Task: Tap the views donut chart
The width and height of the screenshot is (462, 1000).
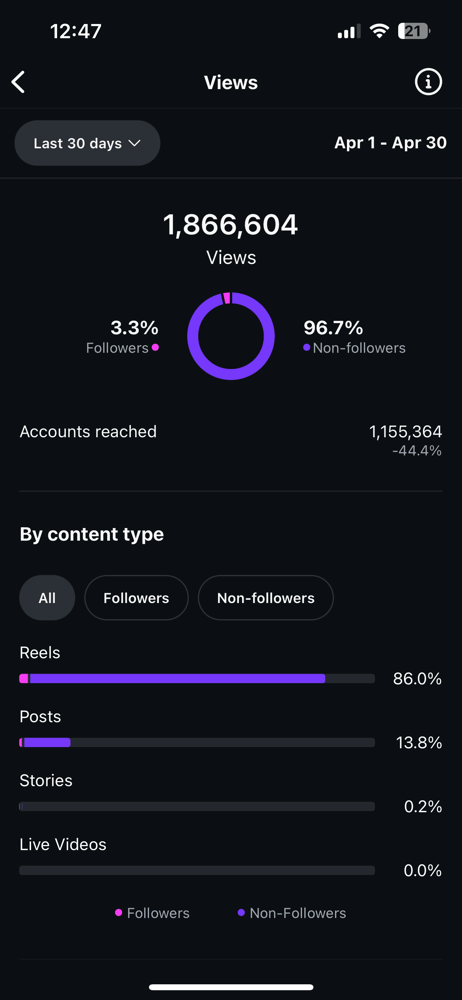Action: (x=231, y=336)
